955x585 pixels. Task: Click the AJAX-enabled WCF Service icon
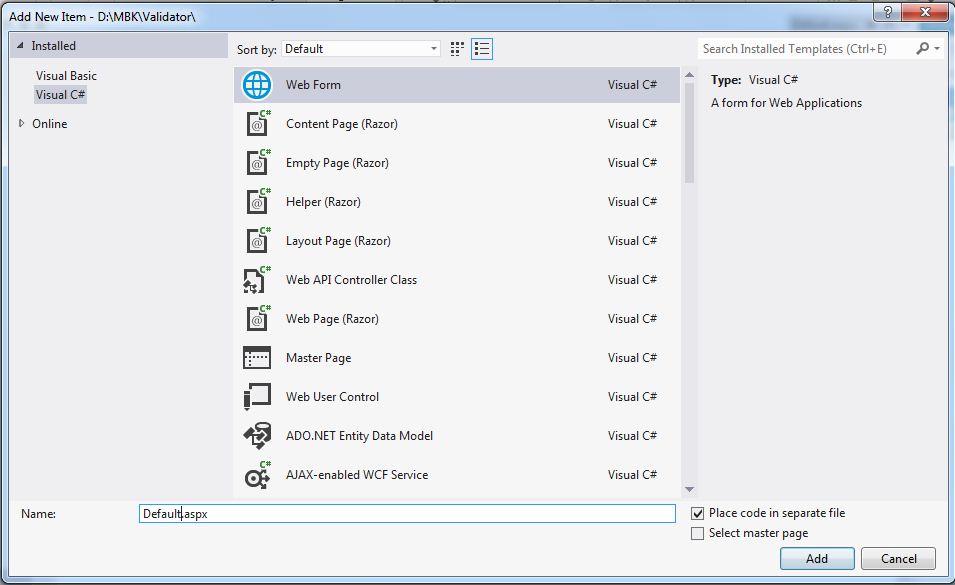pyautogui.click(x=257, y=475)
